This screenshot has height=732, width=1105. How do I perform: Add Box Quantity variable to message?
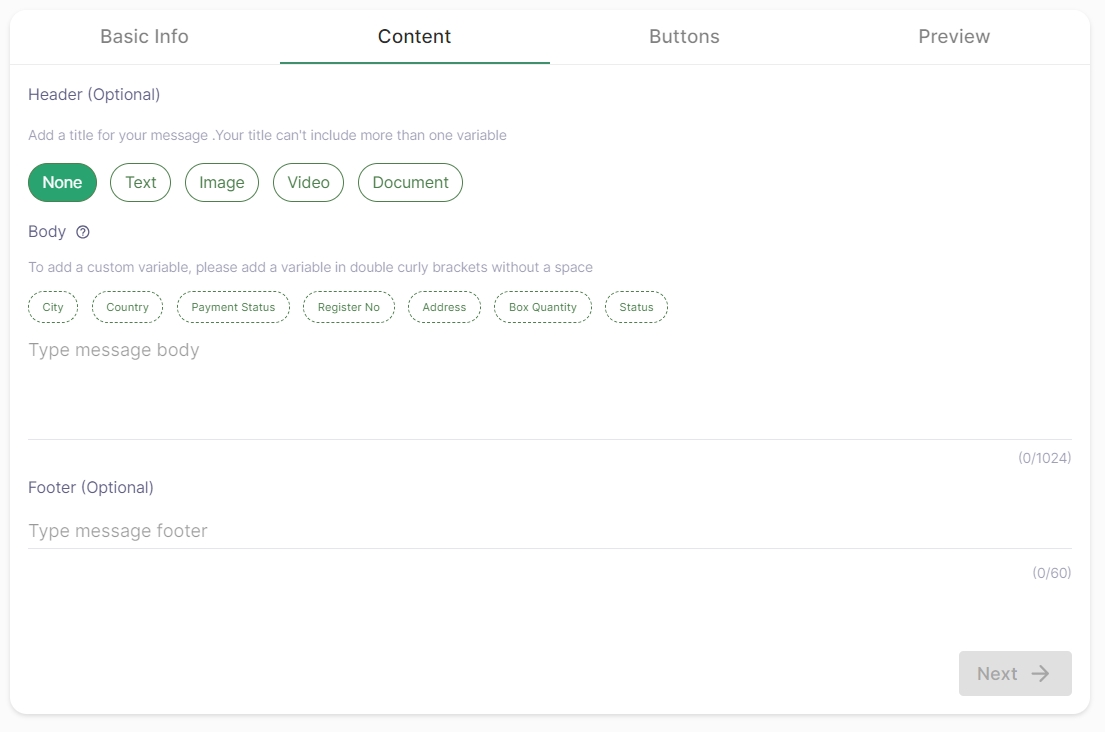coord(542,308)
